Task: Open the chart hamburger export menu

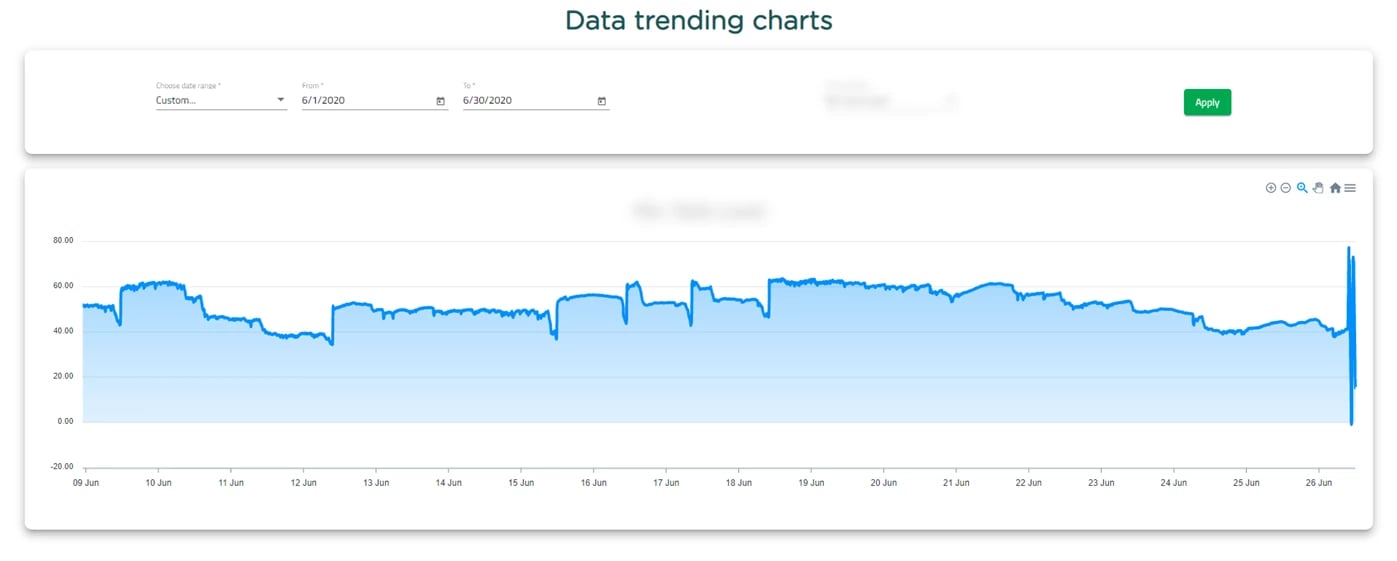Action: (1350, 188)
